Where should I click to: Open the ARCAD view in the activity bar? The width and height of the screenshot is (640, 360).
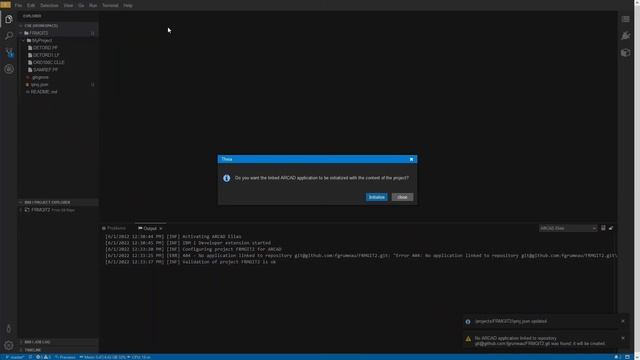[x=9, y=69]
